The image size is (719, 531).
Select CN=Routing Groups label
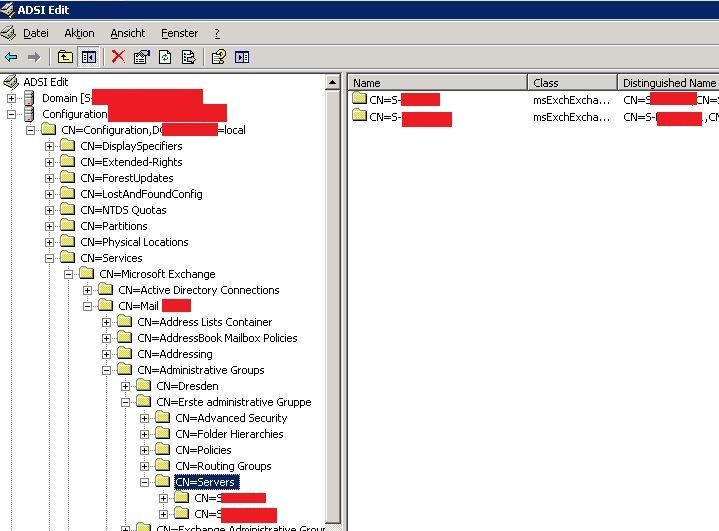[x=223, y=466]
